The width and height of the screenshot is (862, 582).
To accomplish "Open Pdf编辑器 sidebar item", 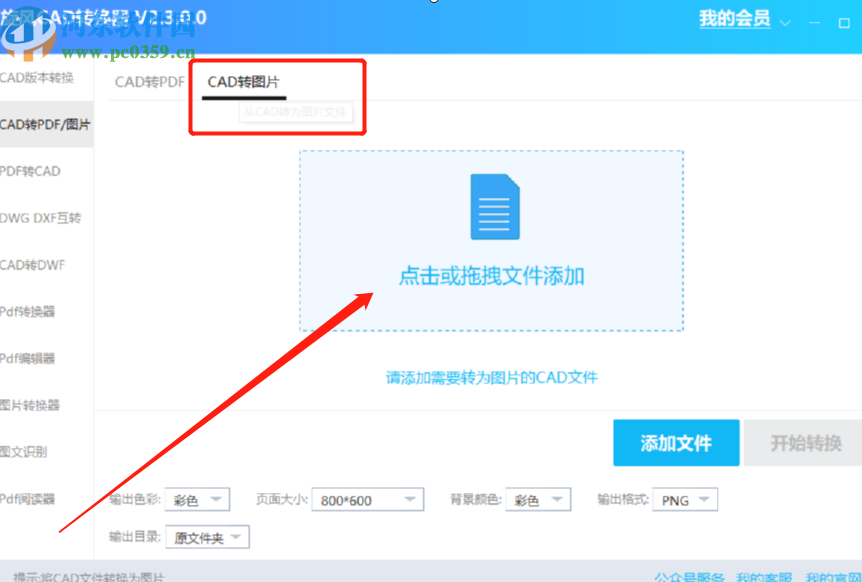I will 27,358.
